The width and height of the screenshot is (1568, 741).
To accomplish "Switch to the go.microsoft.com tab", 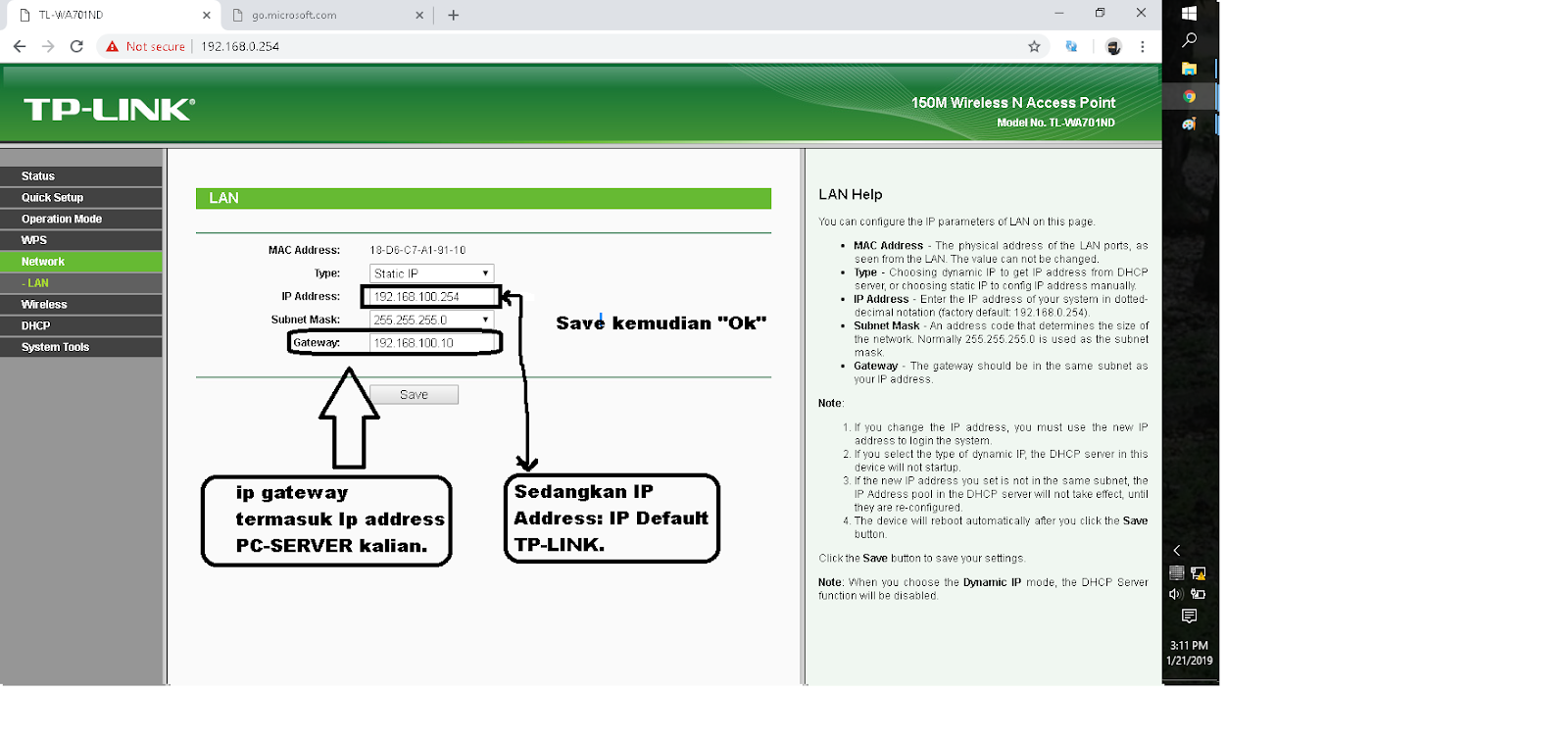I will (328, 15).
